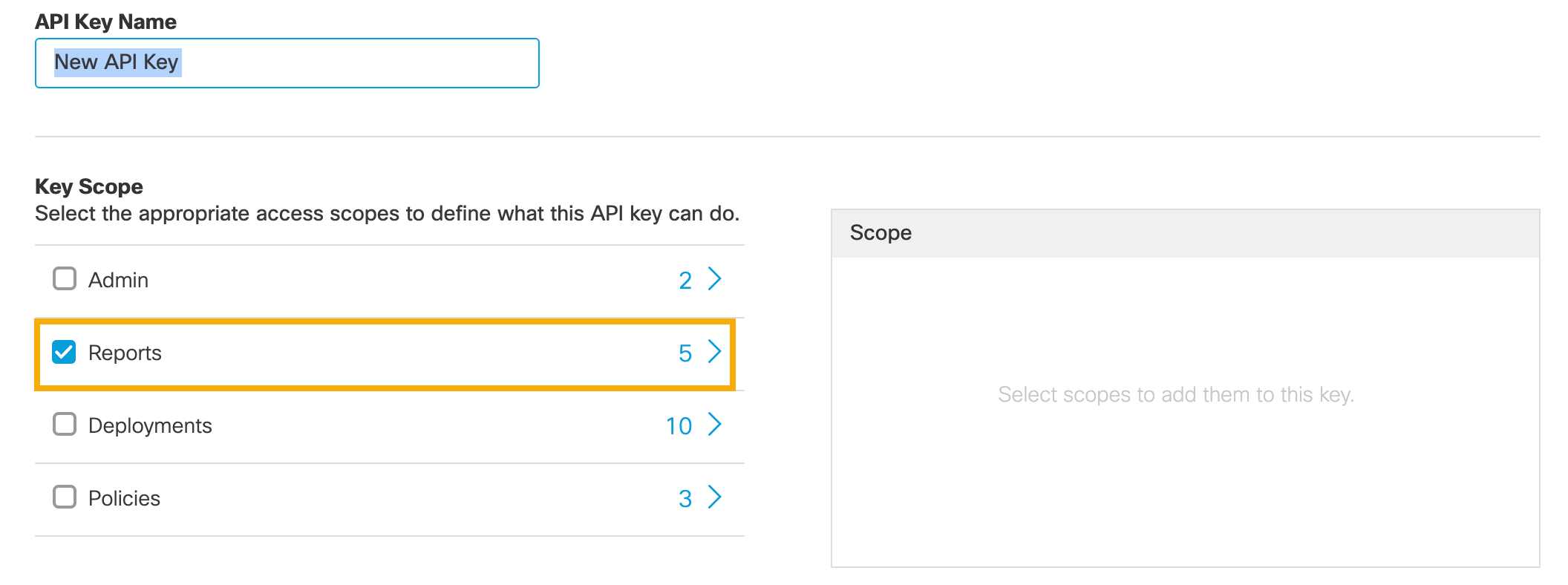Uncheck the Reports scope checkbox
The image size is (1568, 585).
65,352
